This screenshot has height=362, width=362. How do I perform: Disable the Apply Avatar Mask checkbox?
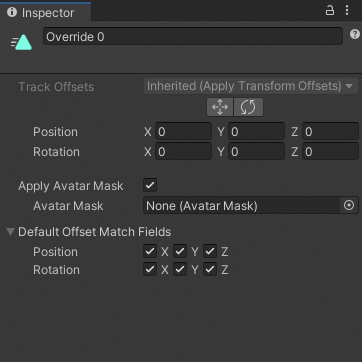(x=150, y=185)
